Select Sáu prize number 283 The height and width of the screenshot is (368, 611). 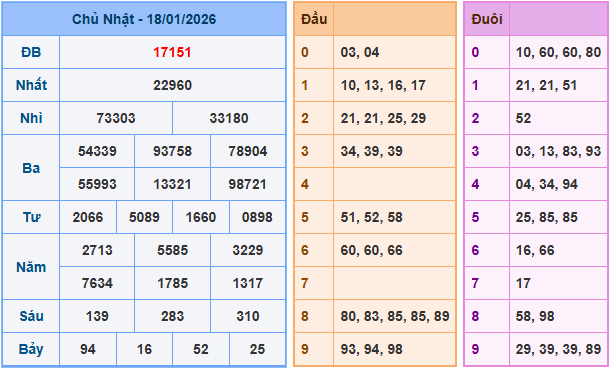[172, 316]
